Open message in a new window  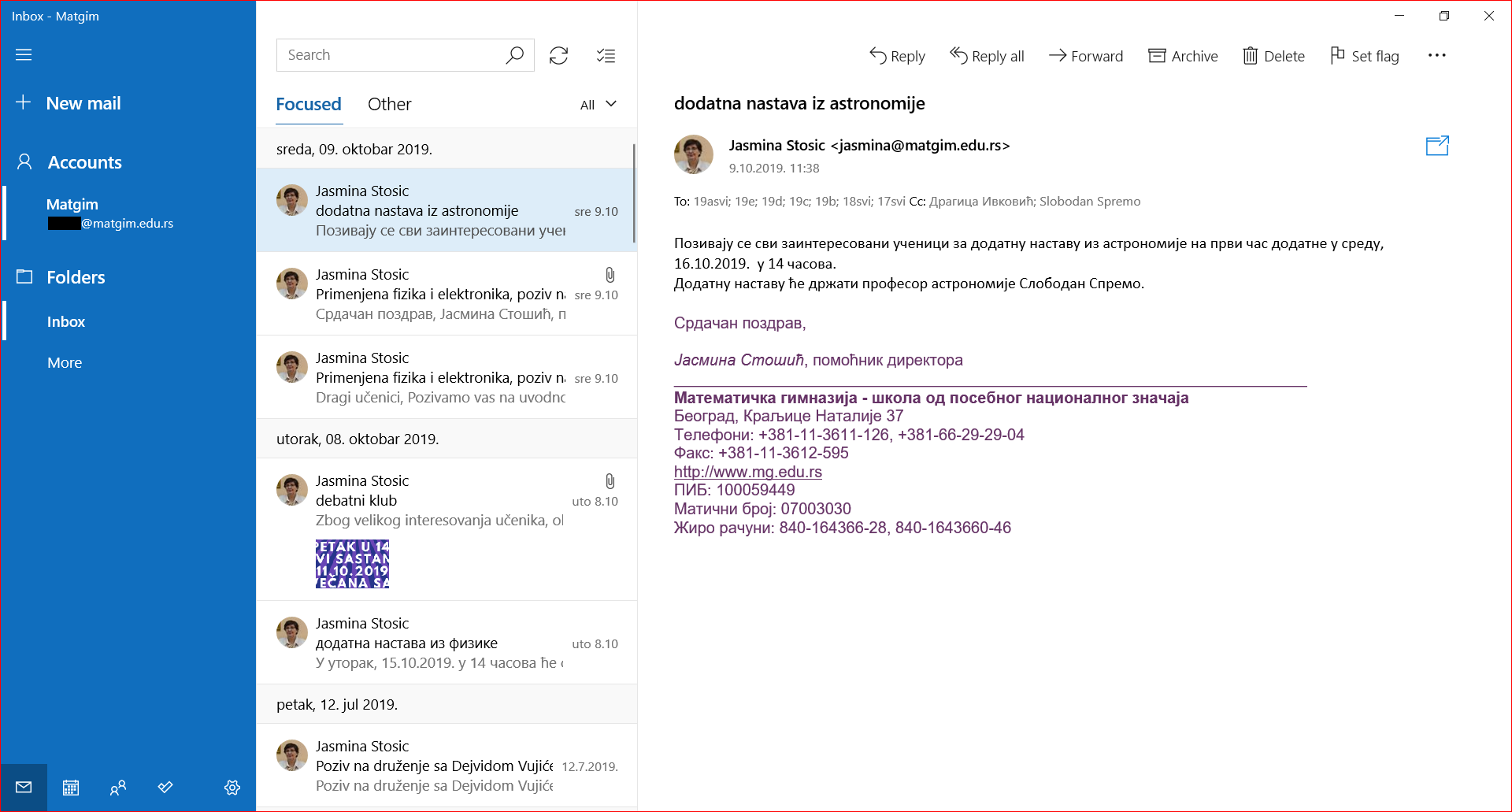point(1437,146)
